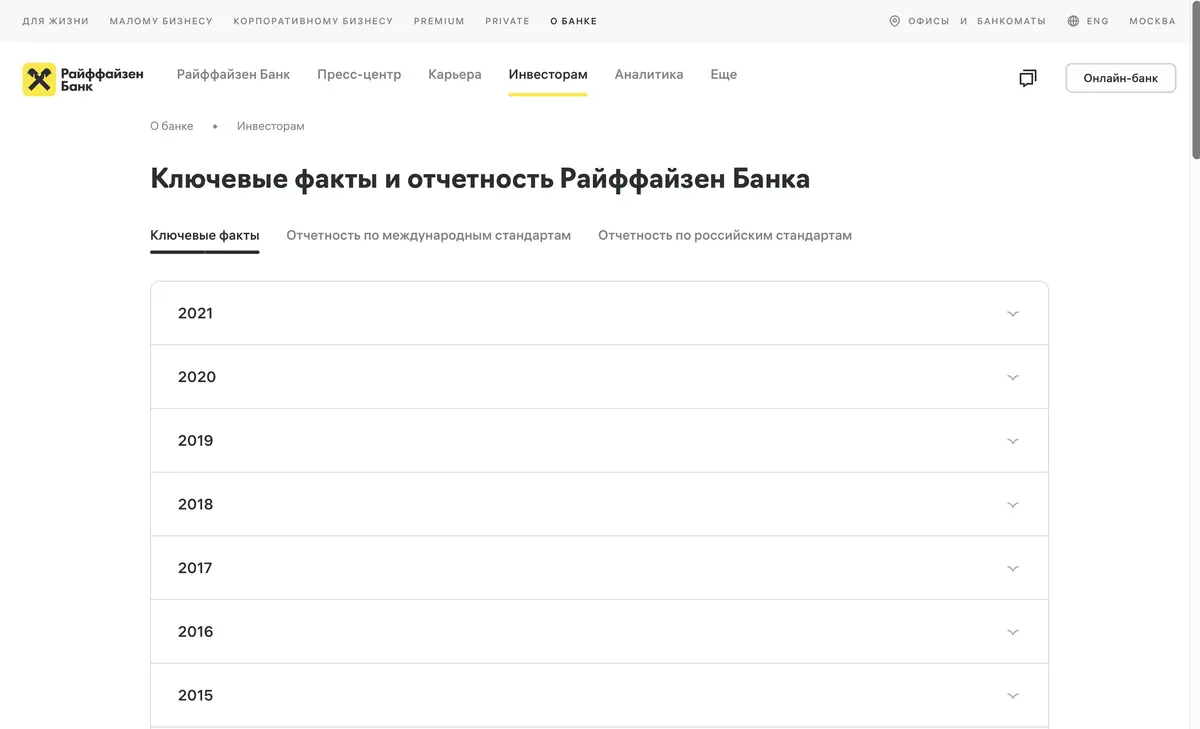Screen dimensions: 1200x729
Task: Open the Еще navigation dropdown
Action: coord(723,74)
